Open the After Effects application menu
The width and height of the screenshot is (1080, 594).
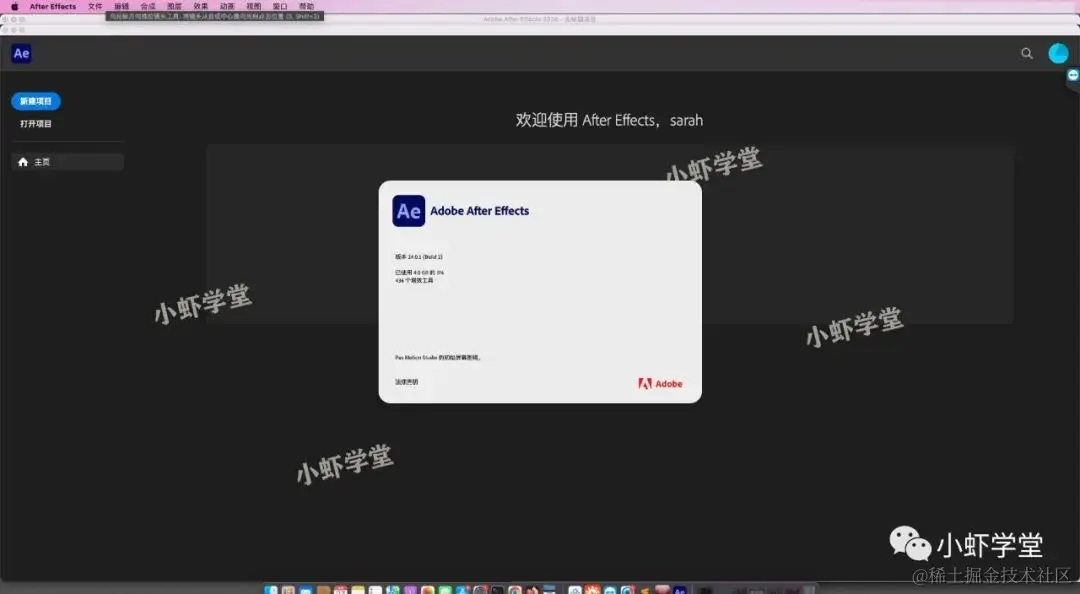click(x=53, y=6)
